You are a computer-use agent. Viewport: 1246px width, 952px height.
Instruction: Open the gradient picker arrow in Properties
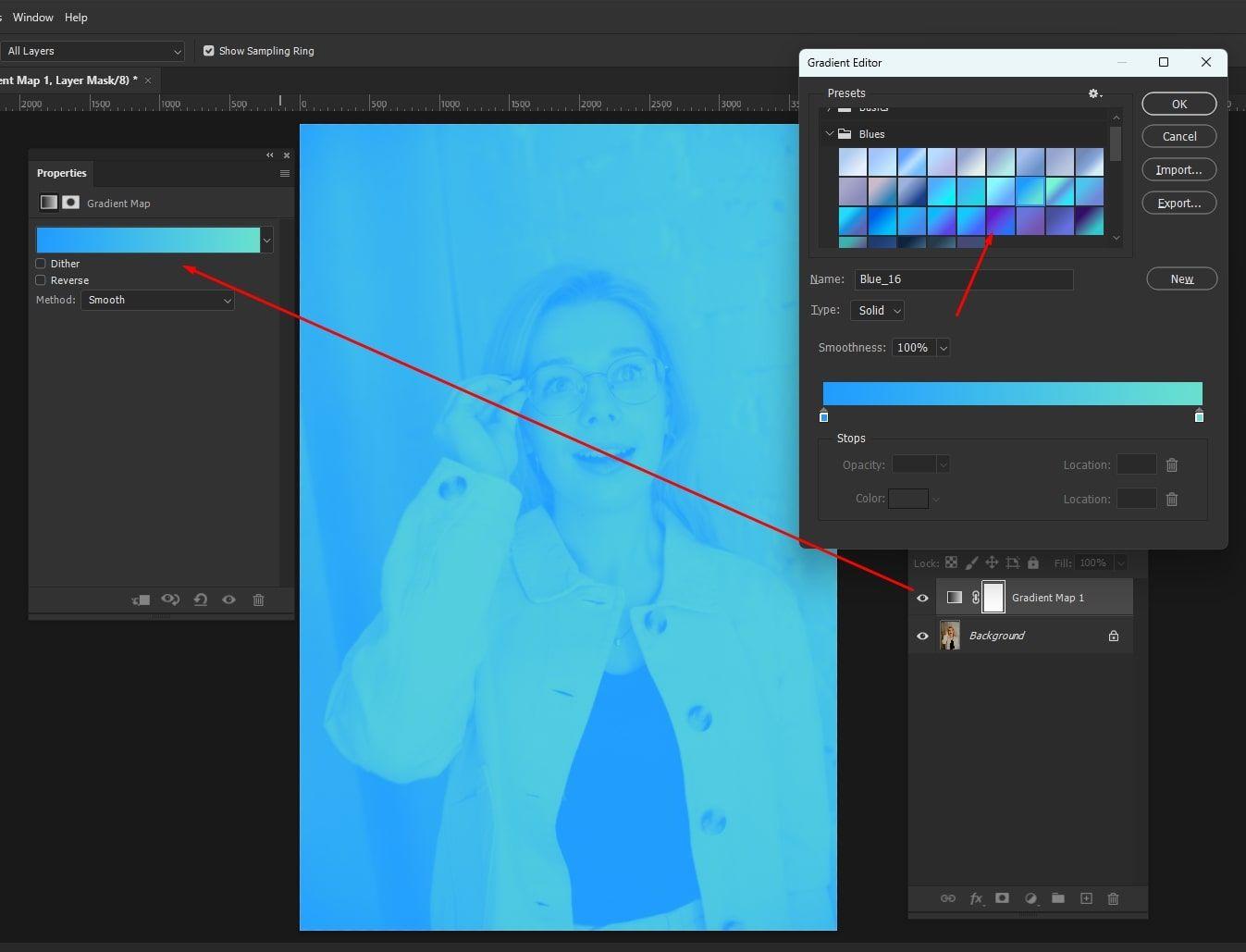[x=266, y=241]
